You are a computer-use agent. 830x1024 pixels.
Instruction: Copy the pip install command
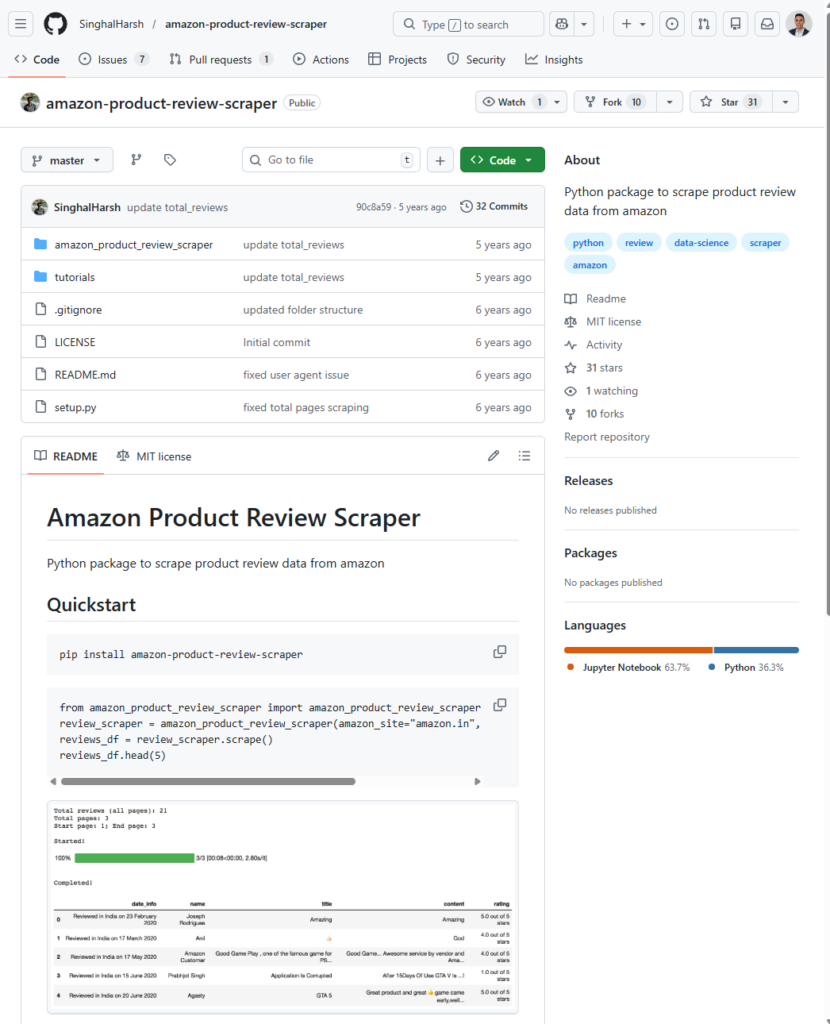point(499,651)
